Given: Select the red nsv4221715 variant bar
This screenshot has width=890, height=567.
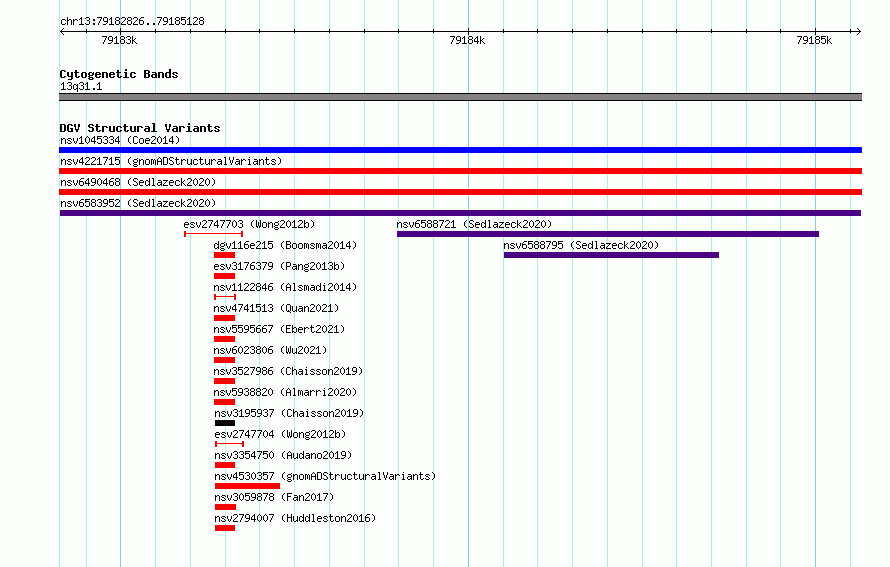Looking at the screenshot, I should coord(460,171).
